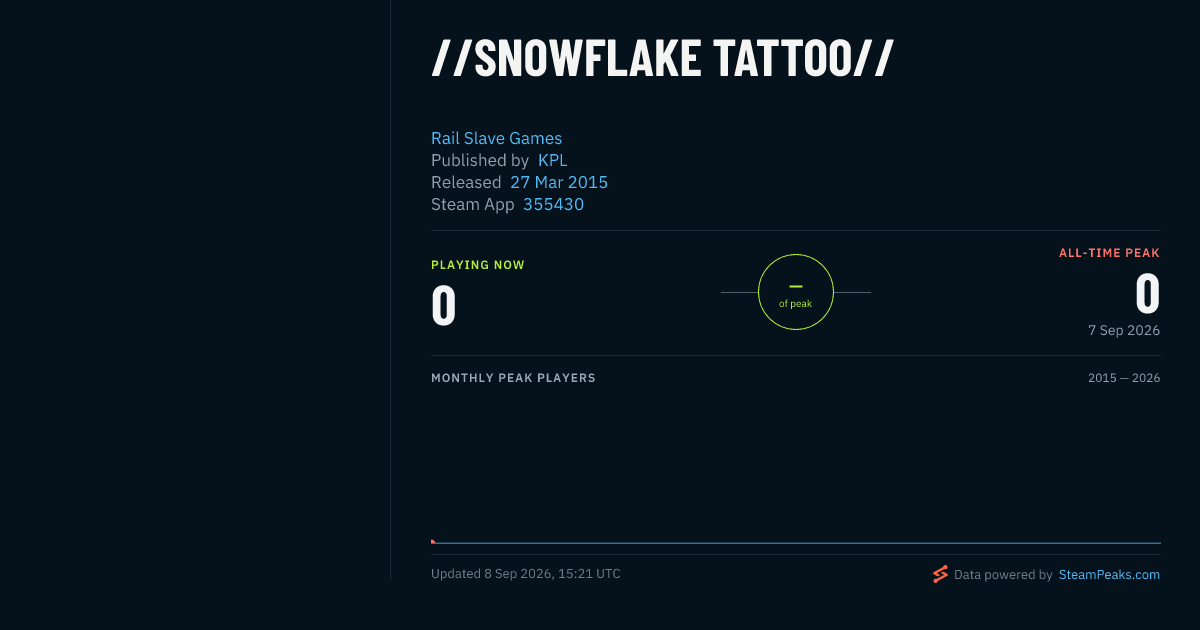1200x630 pixels.
Task: Click the Playing Now count 0
Action: (x=444, y=306)
